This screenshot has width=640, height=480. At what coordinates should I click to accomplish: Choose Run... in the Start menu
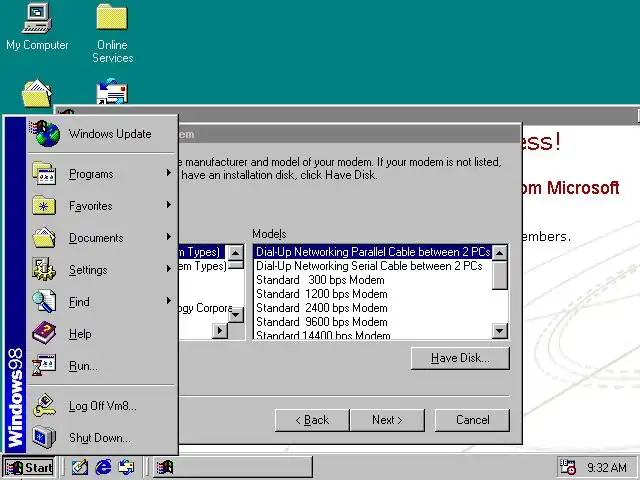(102, 365)
